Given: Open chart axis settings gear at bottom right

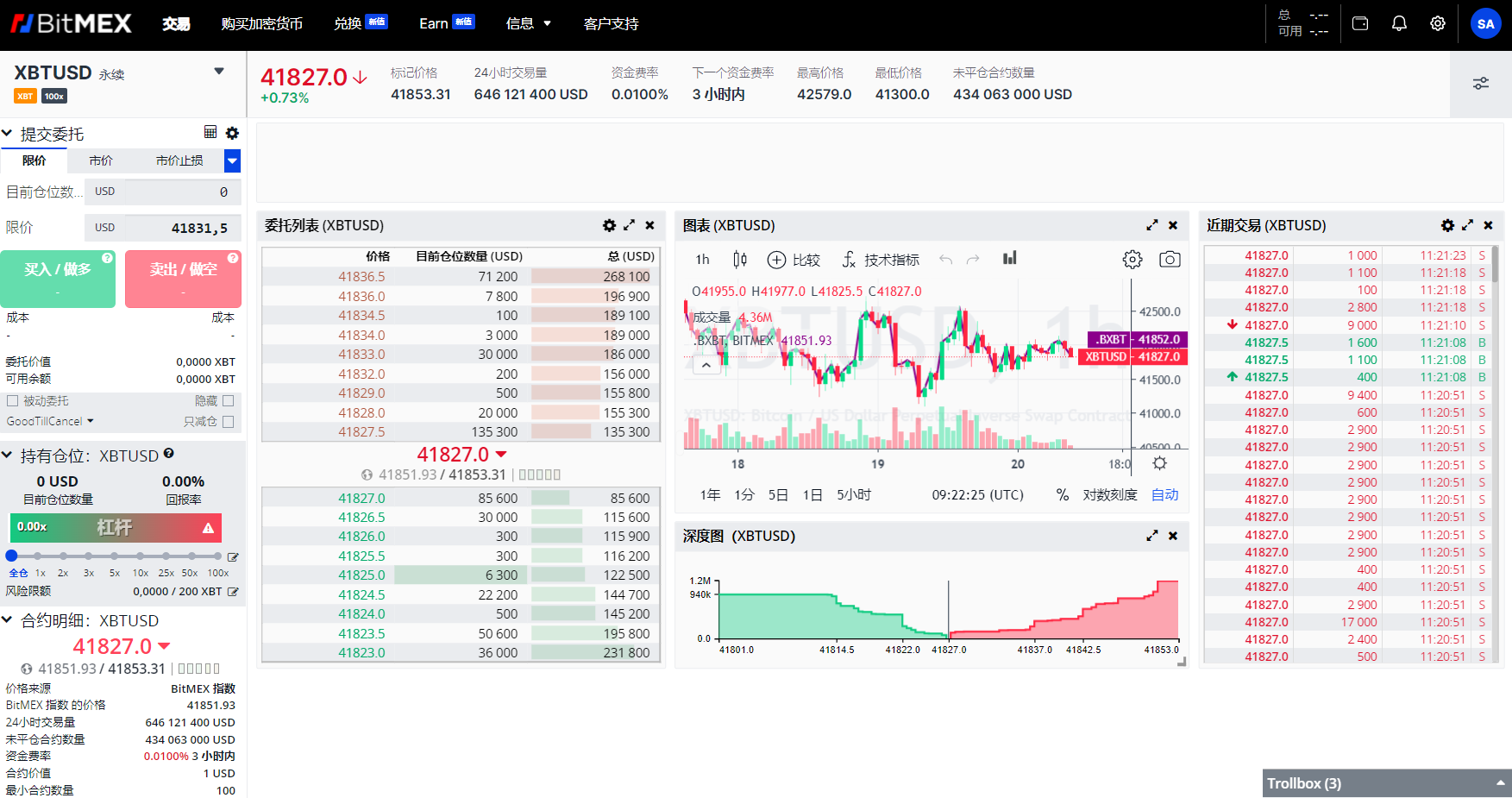Looking at the screenshot, I should [x=1160, y=463].
